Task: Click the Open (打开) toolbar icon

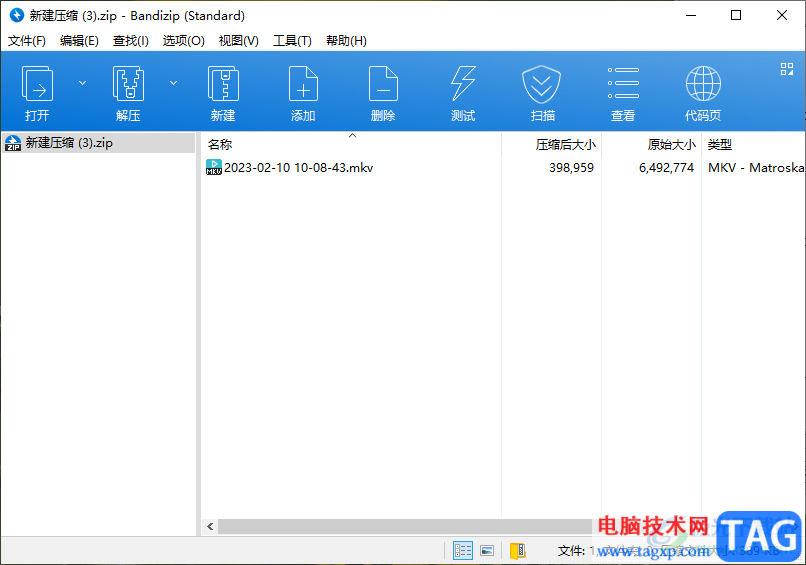Action: 37,84
